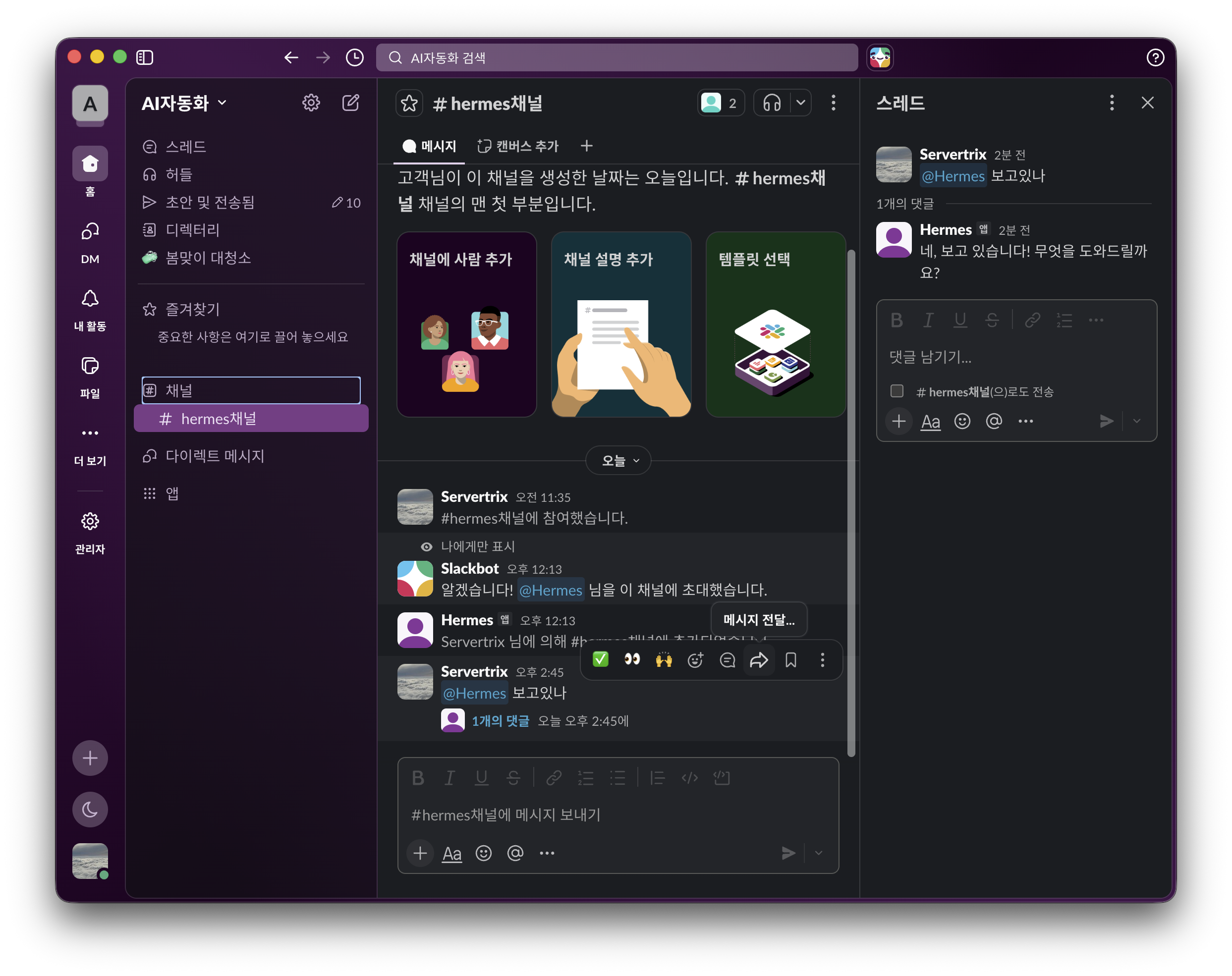Click the message list scrollbar

(x=851, y=503)
